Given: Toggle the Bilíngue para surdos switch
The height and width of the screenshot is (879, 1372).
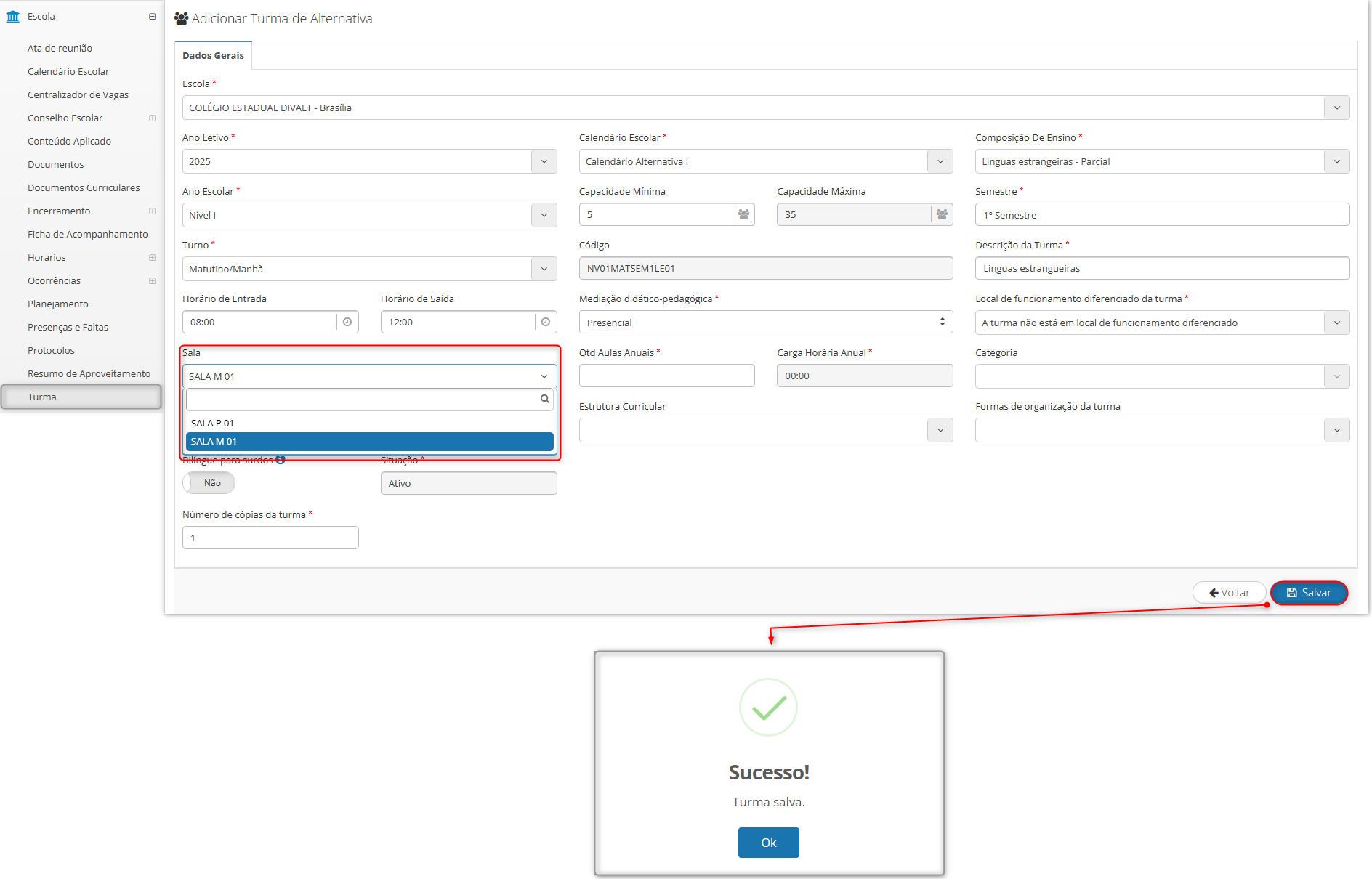Looking at the screenshot, I should (209, 484).
